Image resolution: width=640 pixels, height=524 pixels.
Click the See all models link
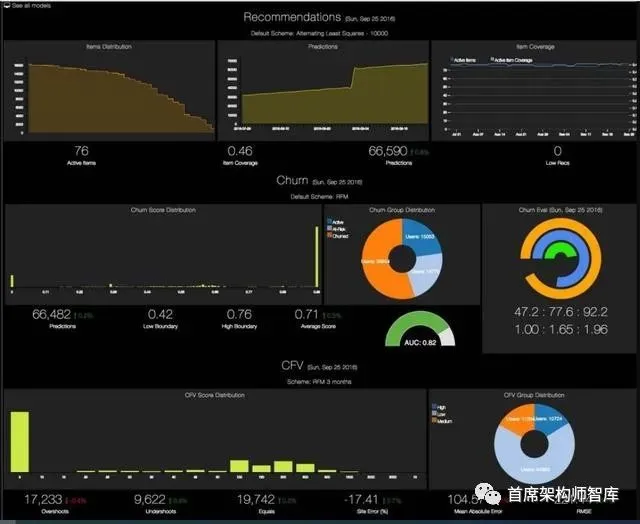31,6
